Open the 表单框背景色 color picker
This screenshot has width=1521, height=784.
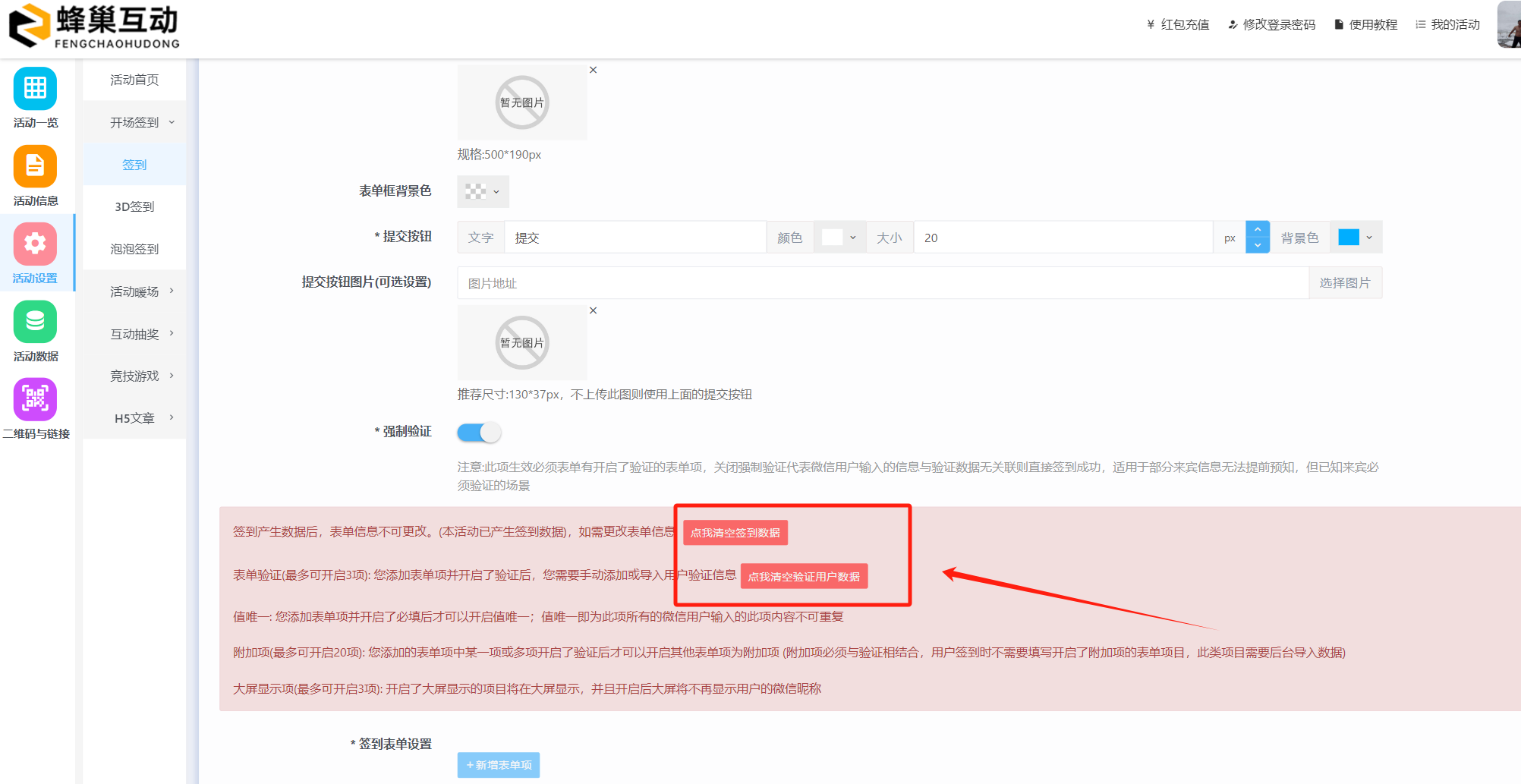(x=483, y=192)
